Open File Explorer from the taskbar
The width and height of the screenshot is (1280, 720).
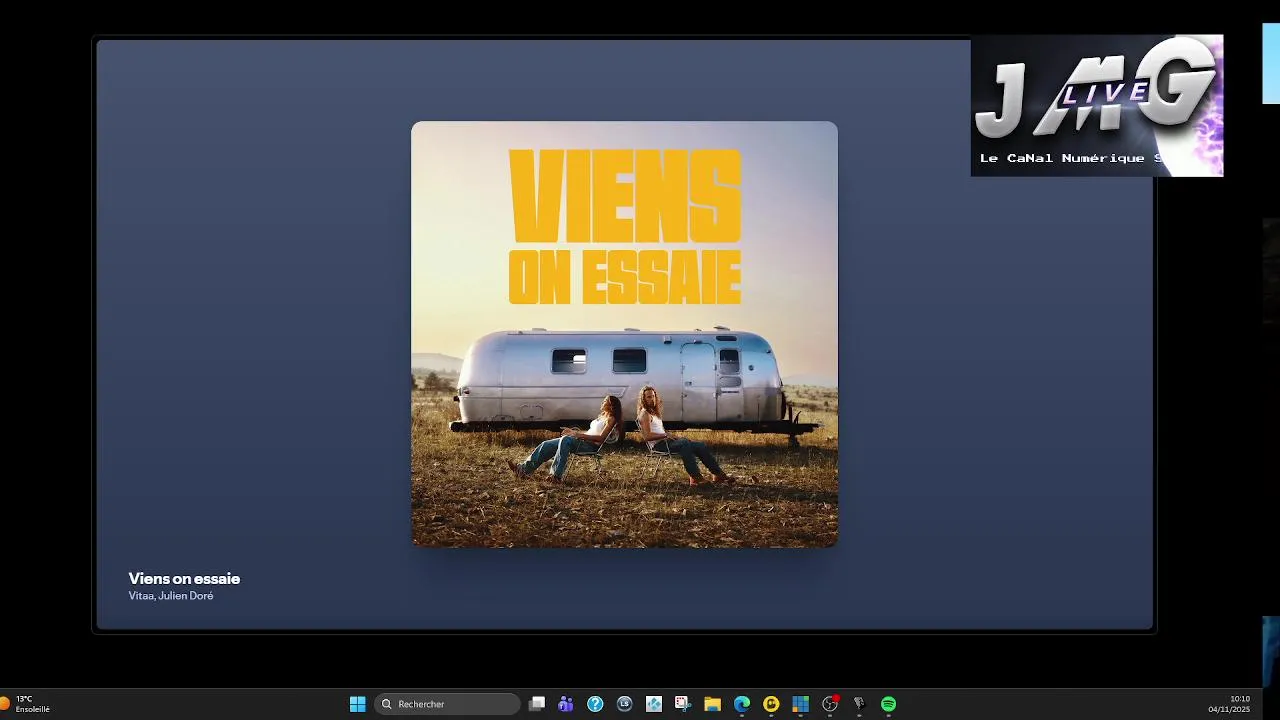point(712,704)
